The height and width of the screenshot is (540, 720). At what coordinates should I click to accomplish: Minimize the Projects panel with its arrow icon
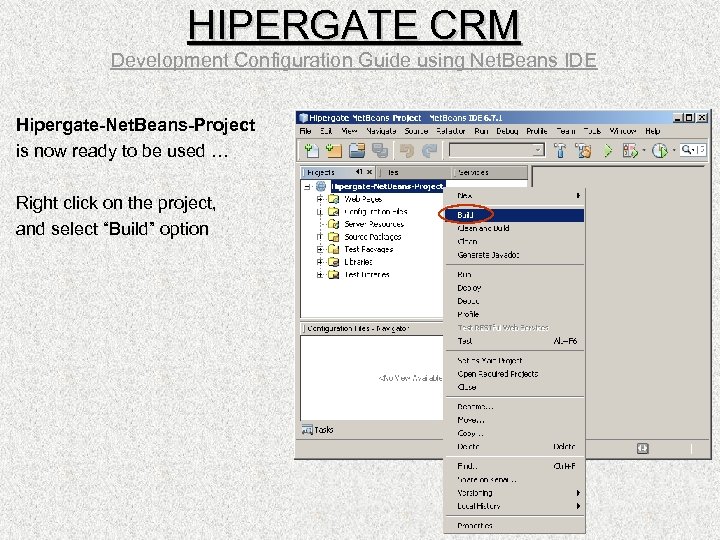pyautogui.click(x=359, y=172)
